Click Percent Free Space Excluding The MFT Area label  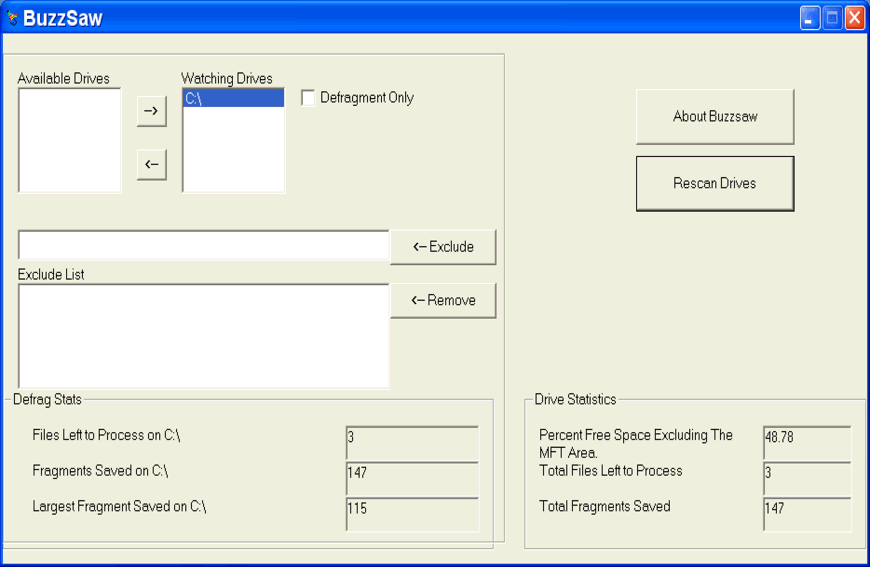pos(636,444)
